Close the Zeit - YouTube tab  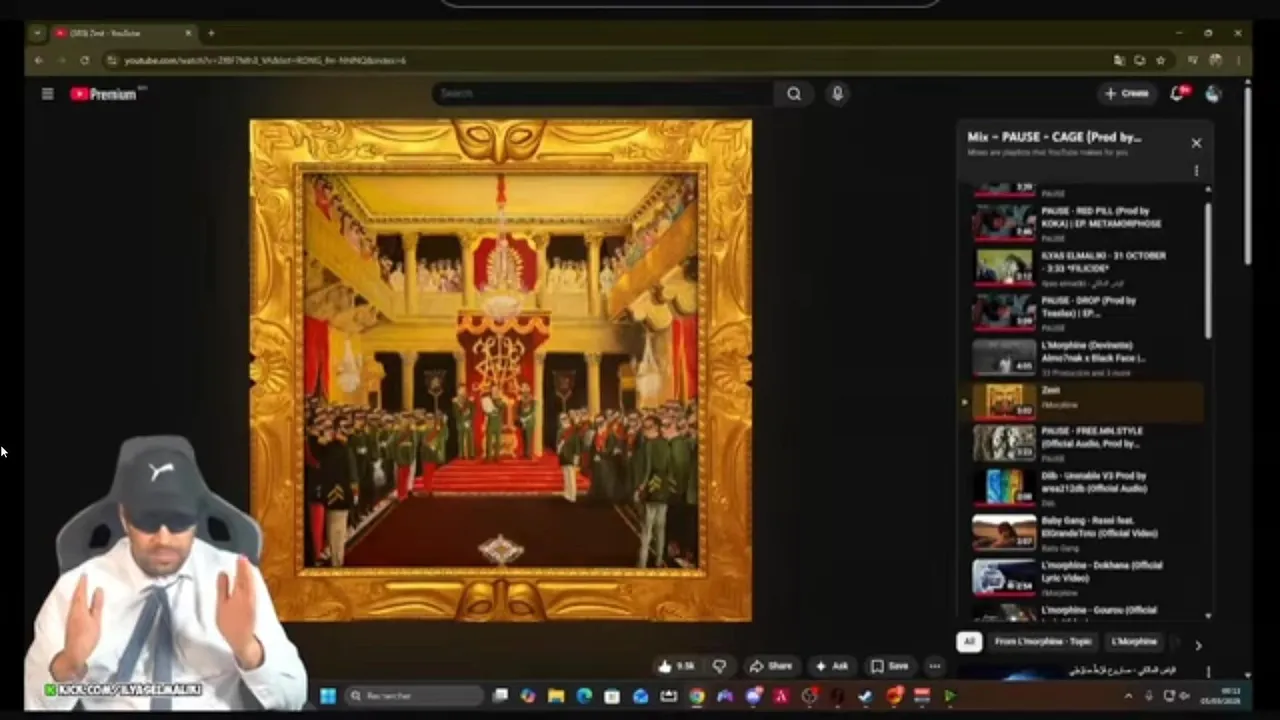[187, 33]
